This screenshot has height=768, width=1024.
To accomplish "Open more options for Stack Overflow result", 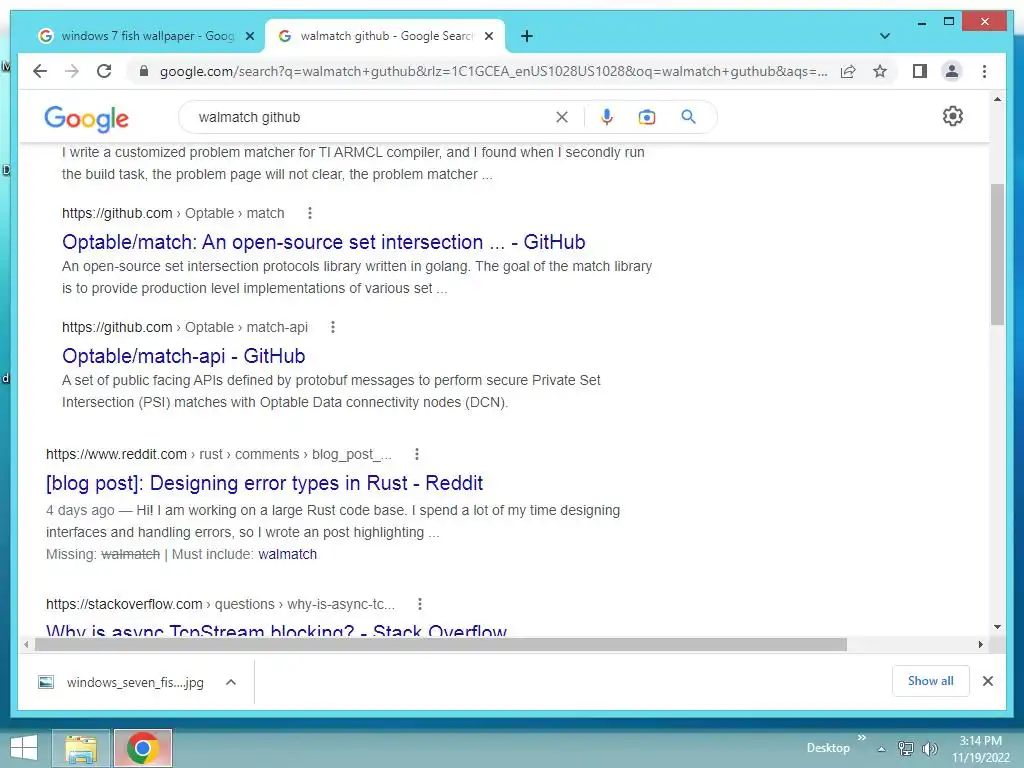I will pos(420,604).
